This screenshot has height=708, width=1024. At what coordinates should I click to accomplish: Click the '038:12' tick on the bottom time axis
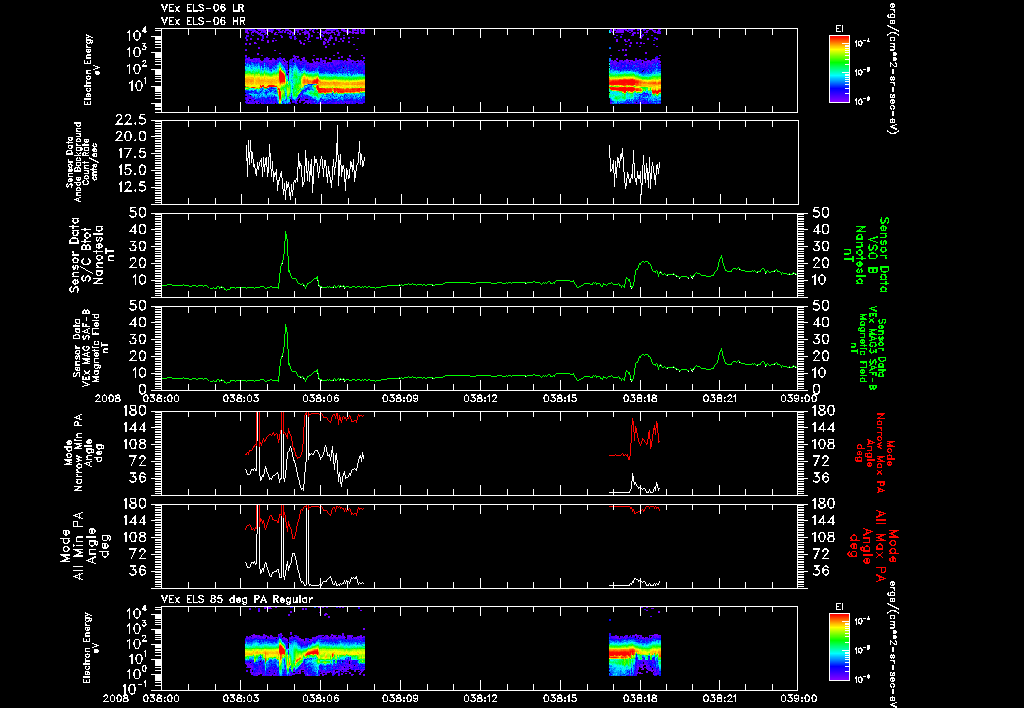pyautogui.click(x=481, y=698)
